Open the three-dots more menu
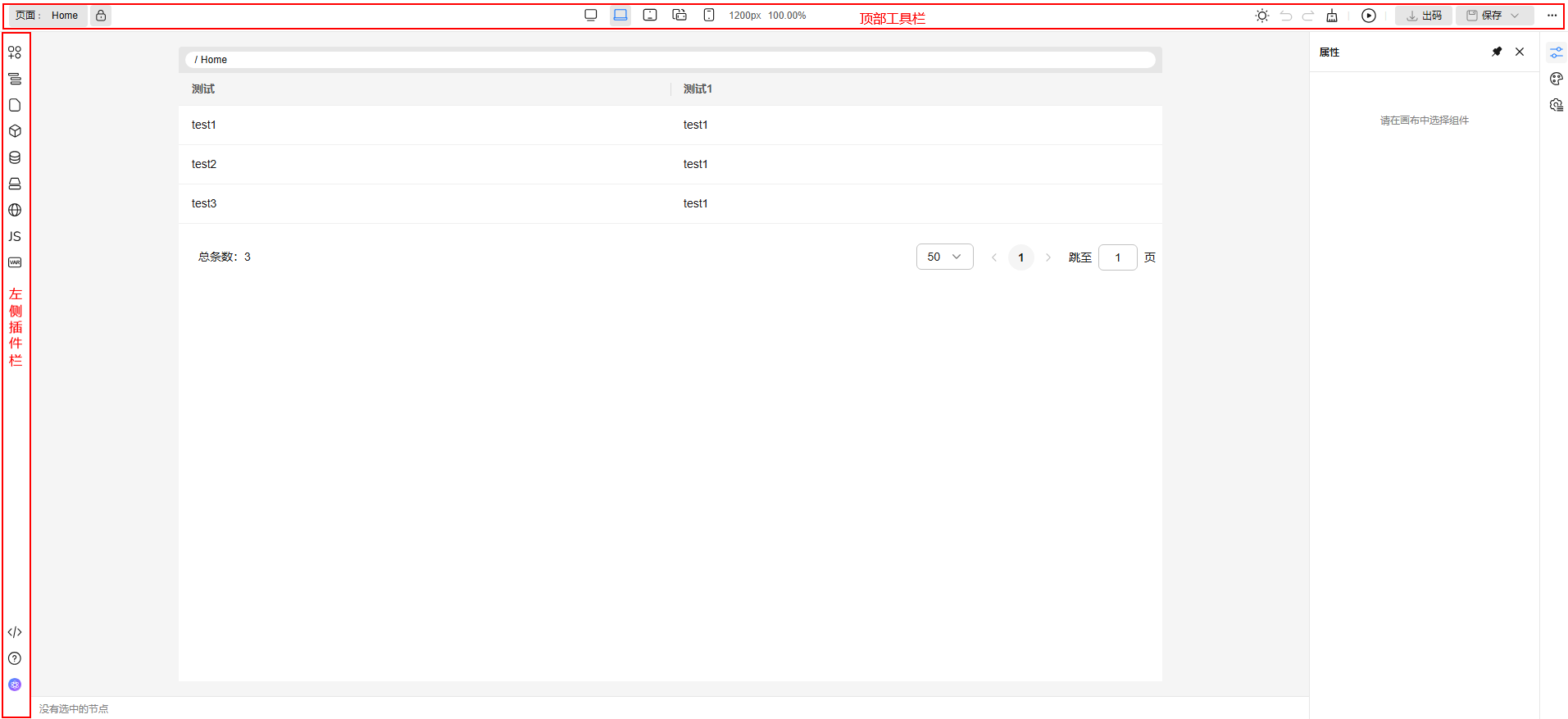This screenshot has width=1568, height=719. coord(1552,16)
